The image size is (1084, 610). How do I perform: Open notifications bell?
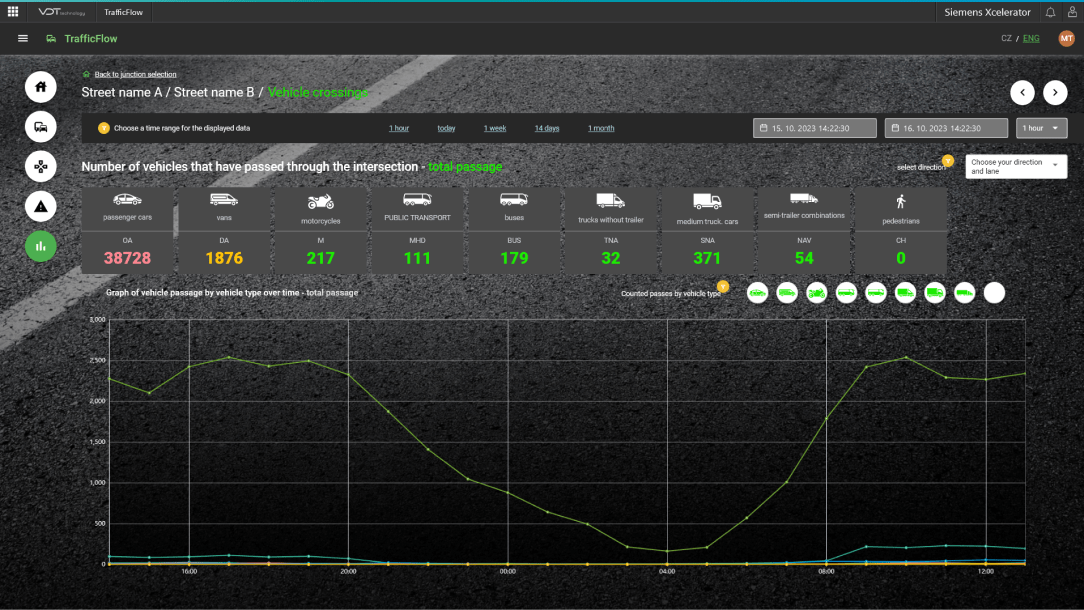1050,12
